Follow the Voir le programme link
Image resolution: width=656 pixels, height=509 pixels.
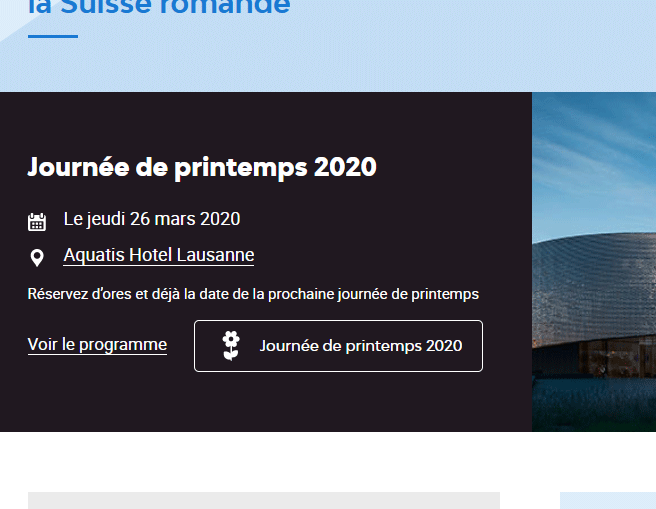pyautogui.click(x=97, y=344)
